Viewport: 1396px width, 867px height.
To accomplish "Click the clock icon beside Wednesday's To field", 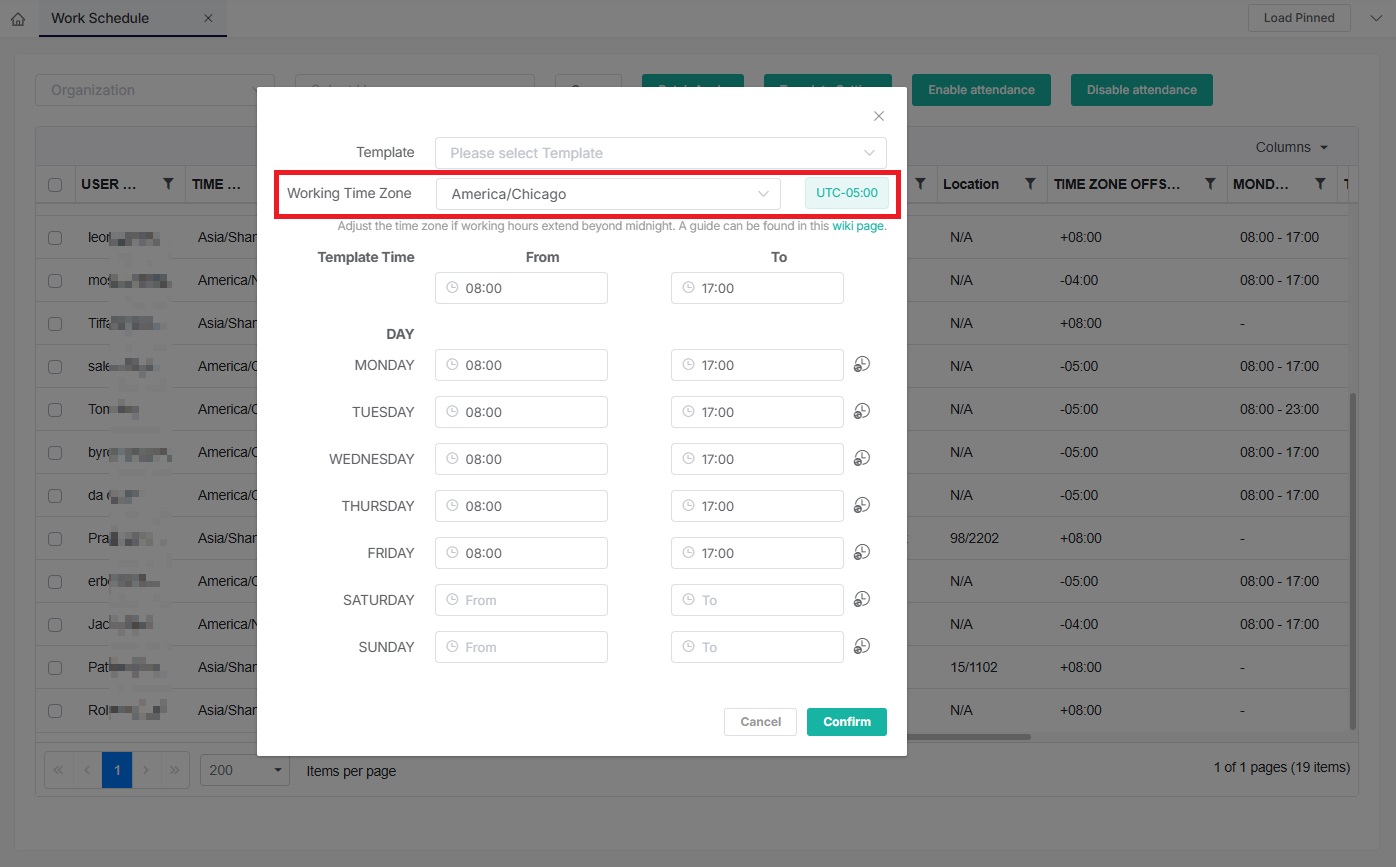I will click(862, 458).
